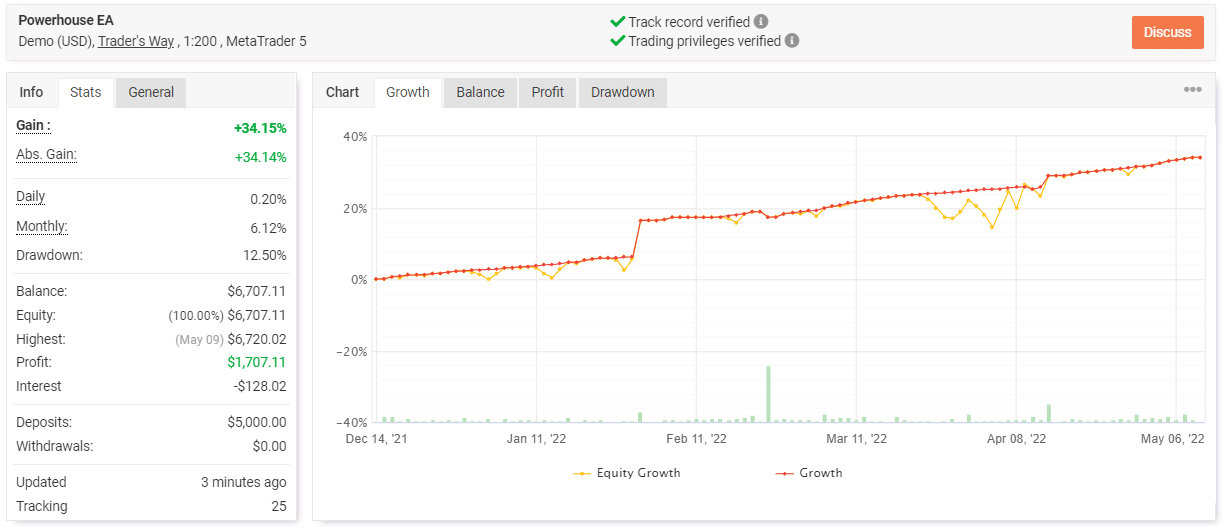Click the tallest green volume bar
The image size is (1223, 527).
pyautogui.click(x=768, y=394)
